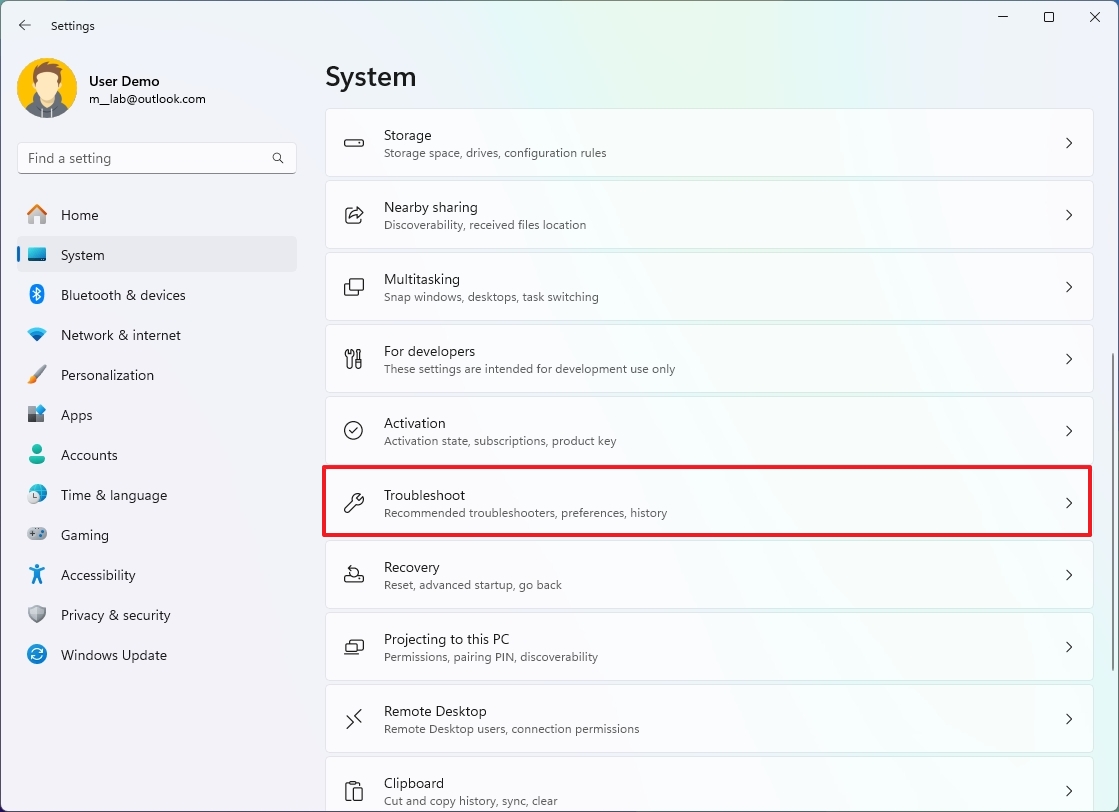Open Privacy & security label

pyautogui.click(x=116, y=615)
